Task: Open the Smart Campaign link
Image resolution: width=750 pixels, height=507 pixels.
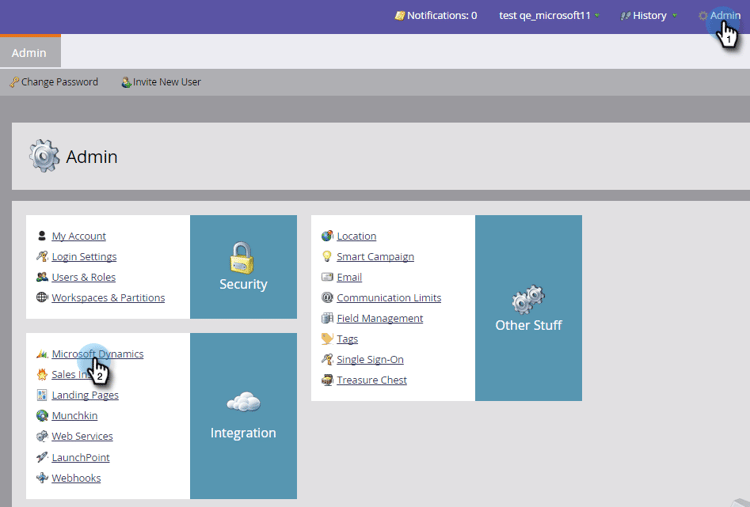Action: [375, 256]
